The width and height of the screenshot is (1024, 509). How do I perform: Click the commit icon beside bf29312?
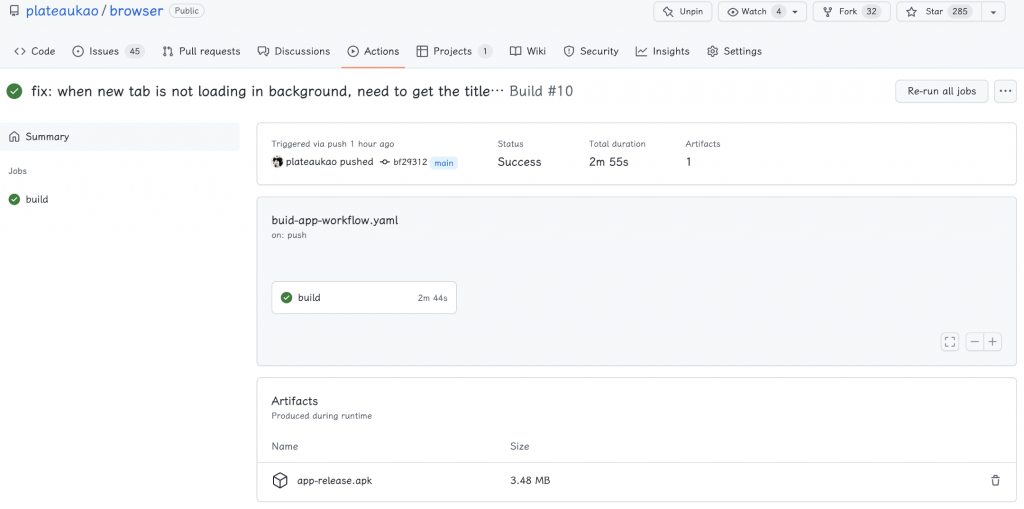[x=384, y=162]
